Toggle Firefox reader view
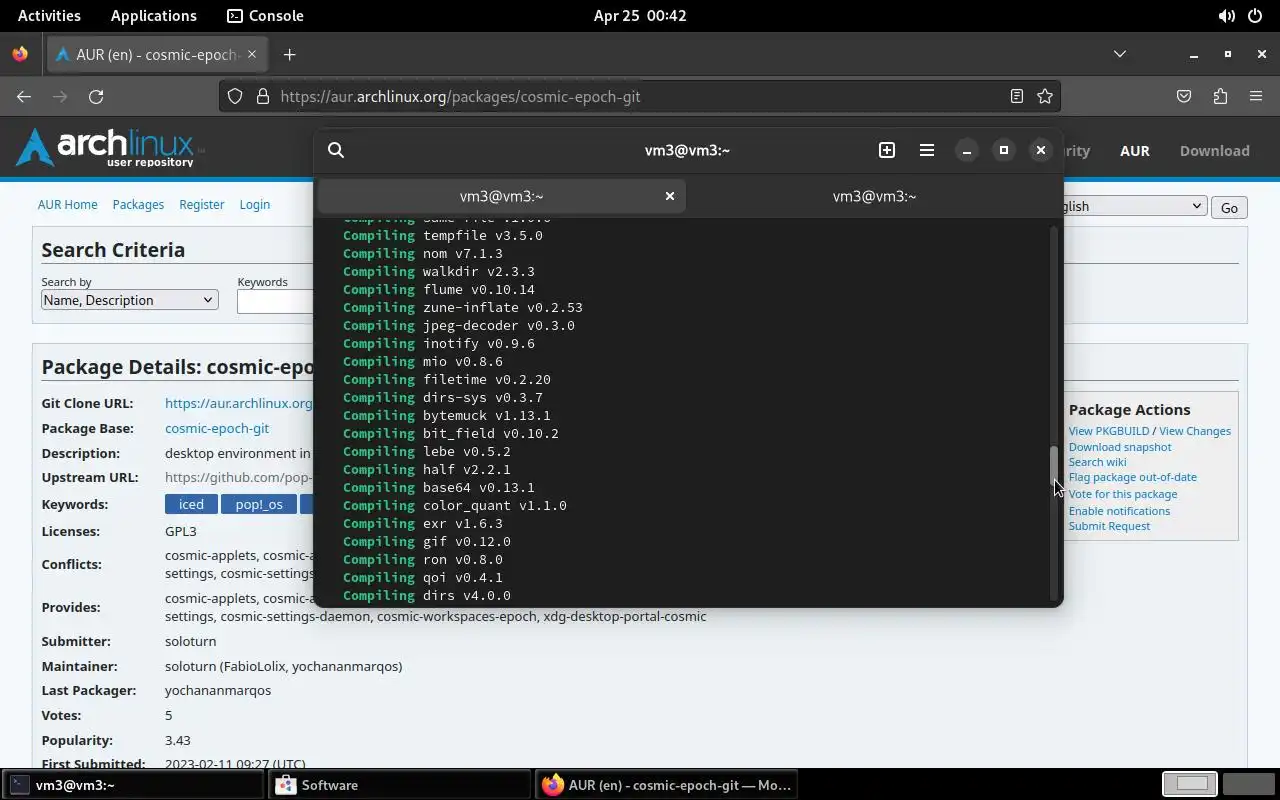Screen dimensions: 1280x800 pos(1017,96)
